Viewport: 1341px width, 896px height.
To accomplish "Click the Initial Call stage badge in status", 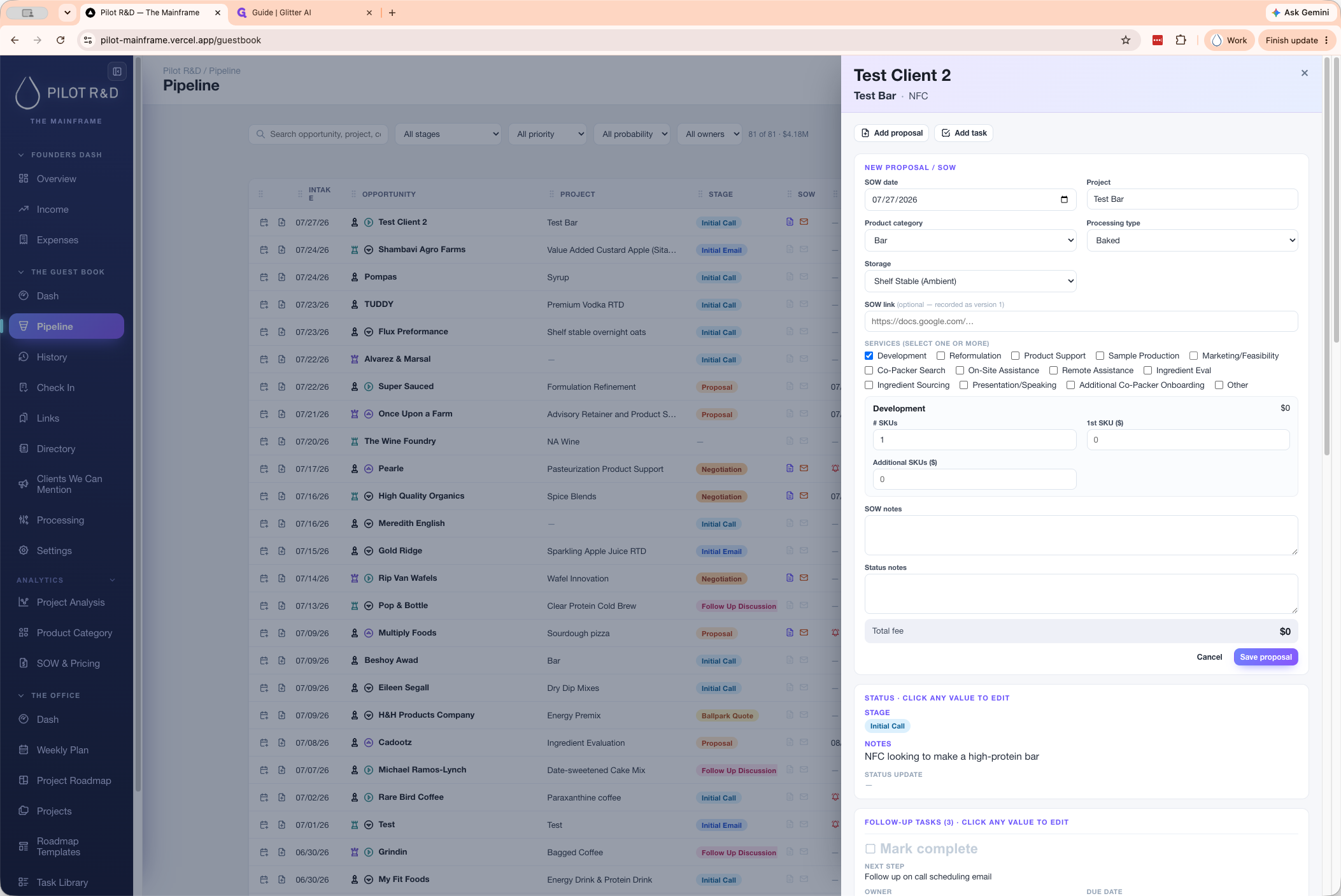I will click(887, 726).
